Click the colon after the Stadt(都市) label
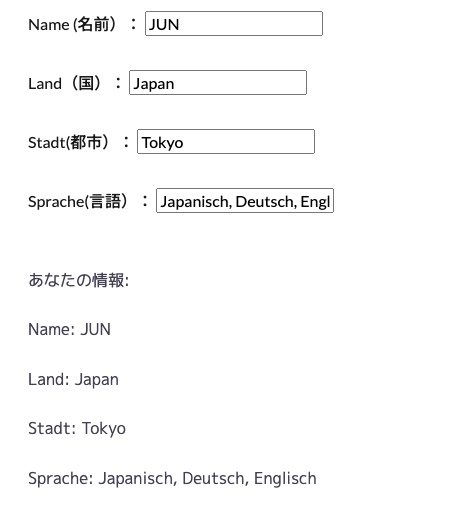This screenshot has height=517, width=462. (x=126, y=142)
